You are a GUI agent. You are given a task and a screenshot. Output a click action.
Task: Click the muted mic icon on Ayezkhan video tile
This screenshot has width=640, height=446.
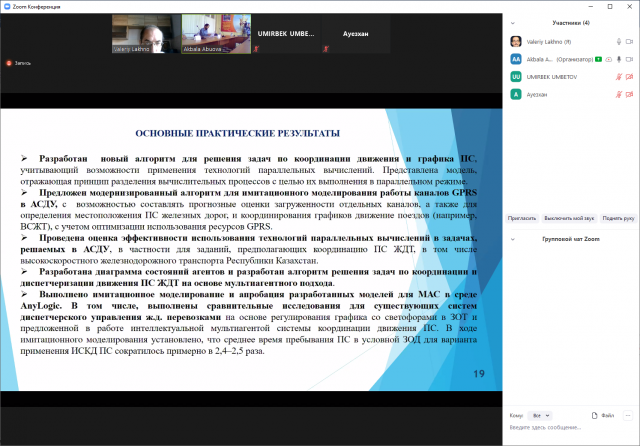[326, 49]
